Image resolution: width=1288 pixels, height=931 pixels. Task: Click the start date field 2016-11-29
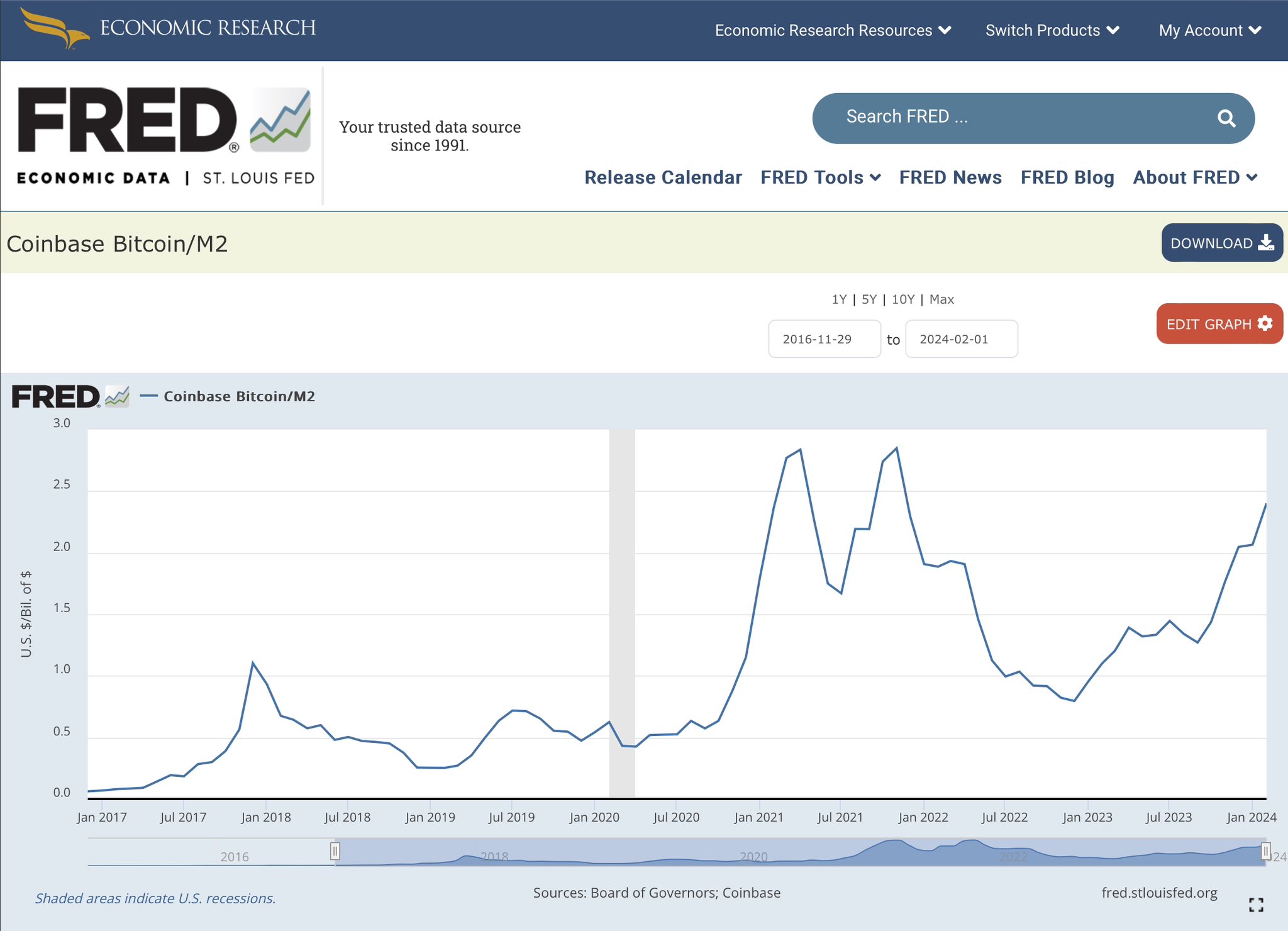click(x=824, y=339)
